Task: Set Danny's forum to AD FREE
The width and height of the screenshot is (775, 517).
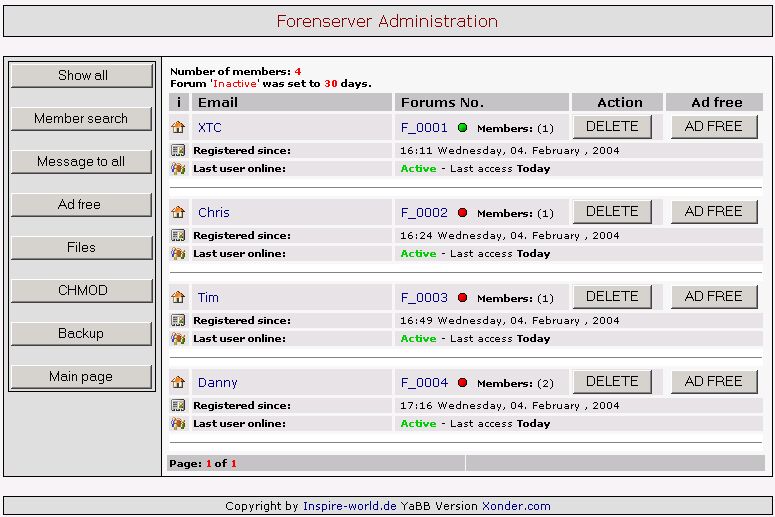Action: click(x=714, y=382)
